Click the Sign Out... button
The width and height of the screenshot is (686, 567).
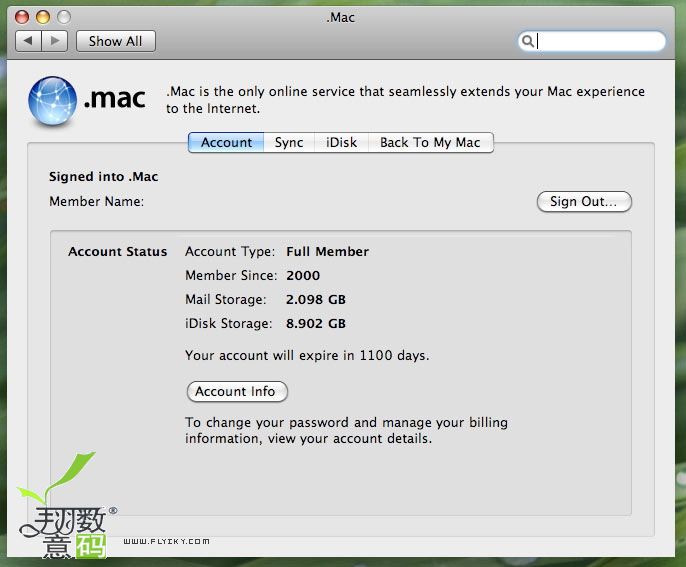[x=584, y=202]
